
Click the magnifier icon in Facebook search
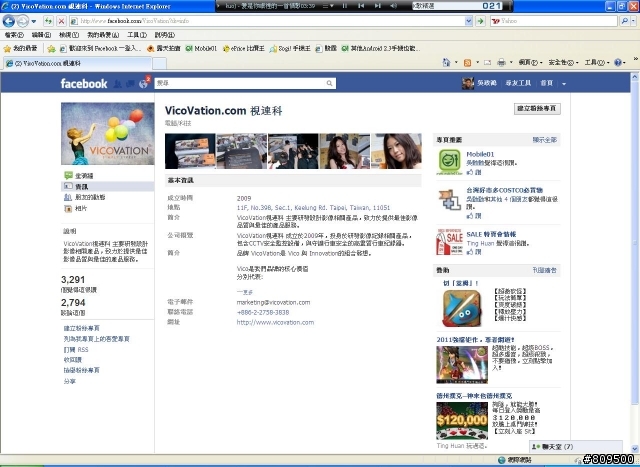329,83
